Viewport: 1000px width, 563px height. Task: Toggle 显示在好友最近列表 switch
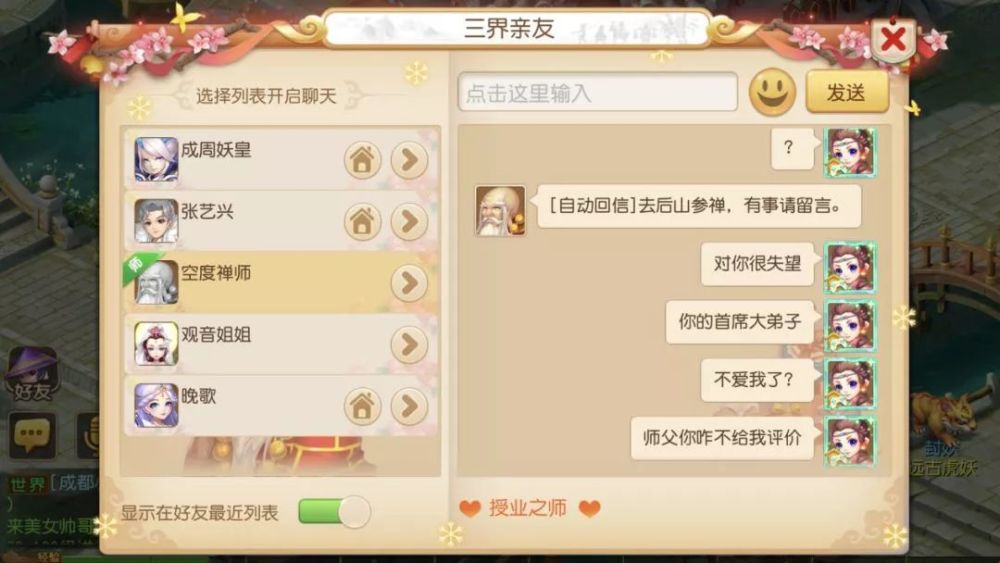[x=334, y=511]
